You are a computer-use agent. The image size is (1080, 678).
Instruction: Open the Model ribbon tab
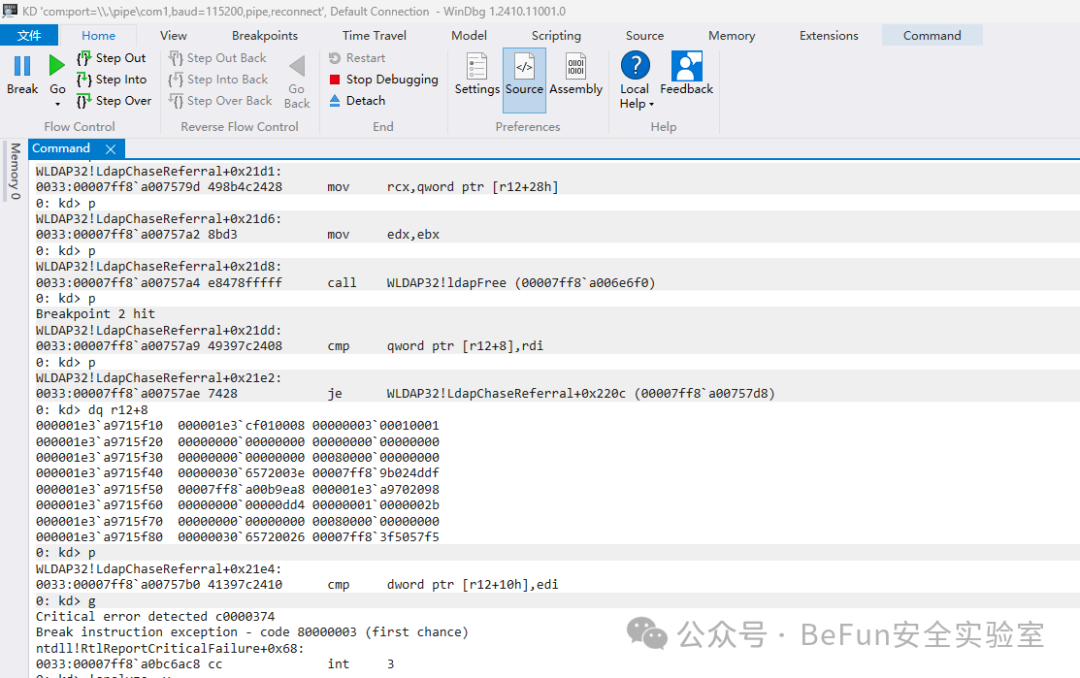click(468, 35)
